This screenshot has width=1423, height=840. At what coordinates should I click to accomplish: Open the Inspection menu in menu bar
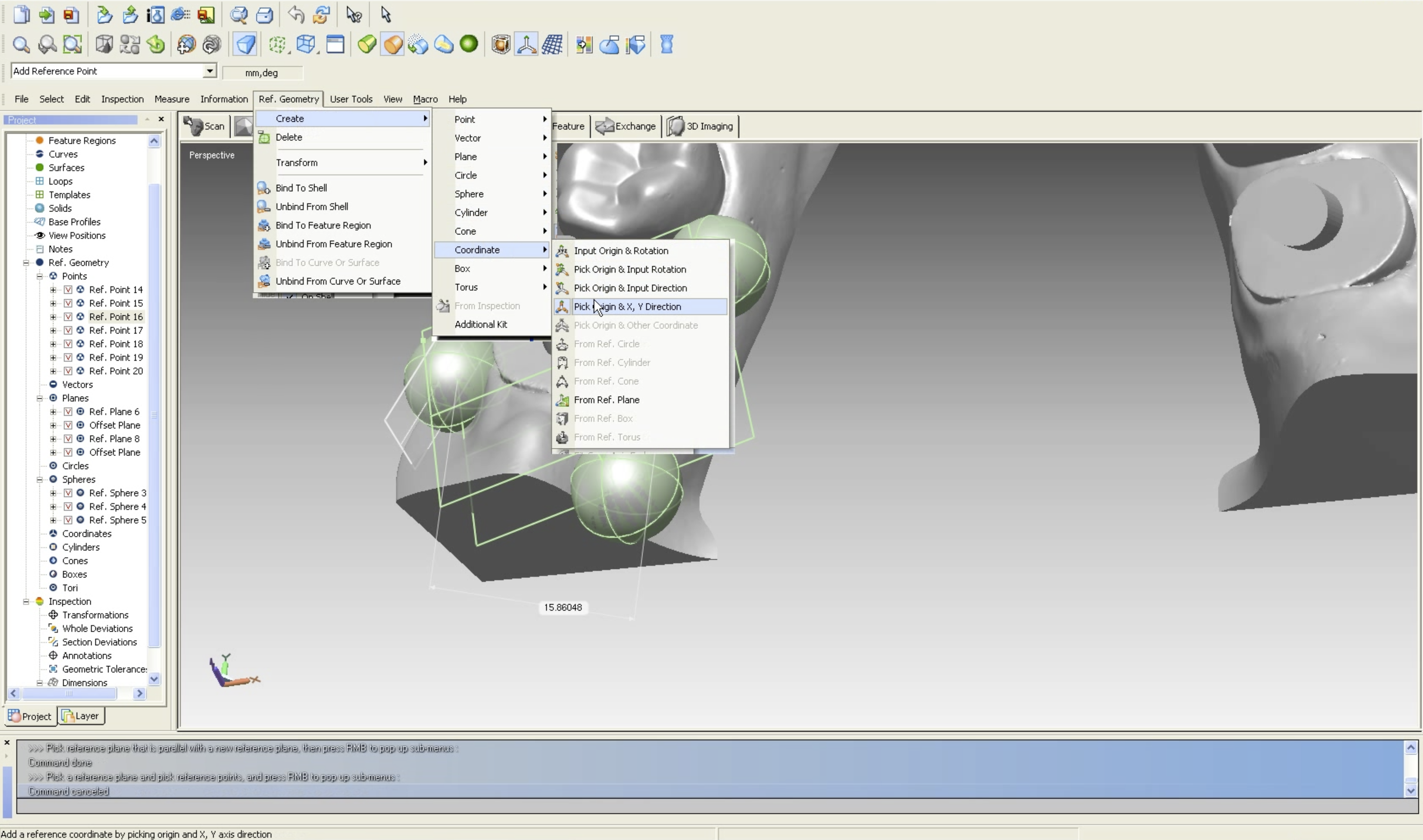122,99
